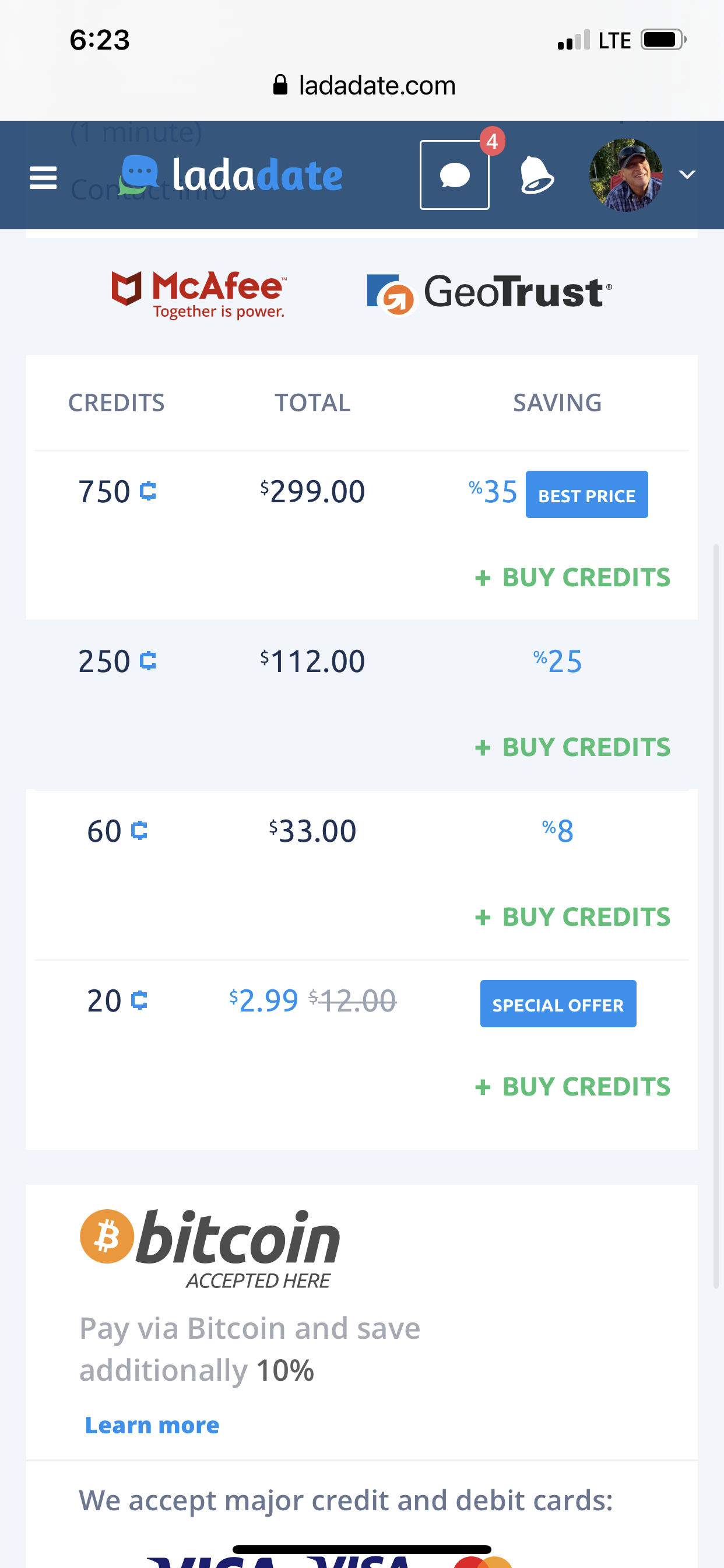Tap the GeoTrust security badge
Image resolution: width=724 pixels, height=1568 pixels.
point(489,293)
